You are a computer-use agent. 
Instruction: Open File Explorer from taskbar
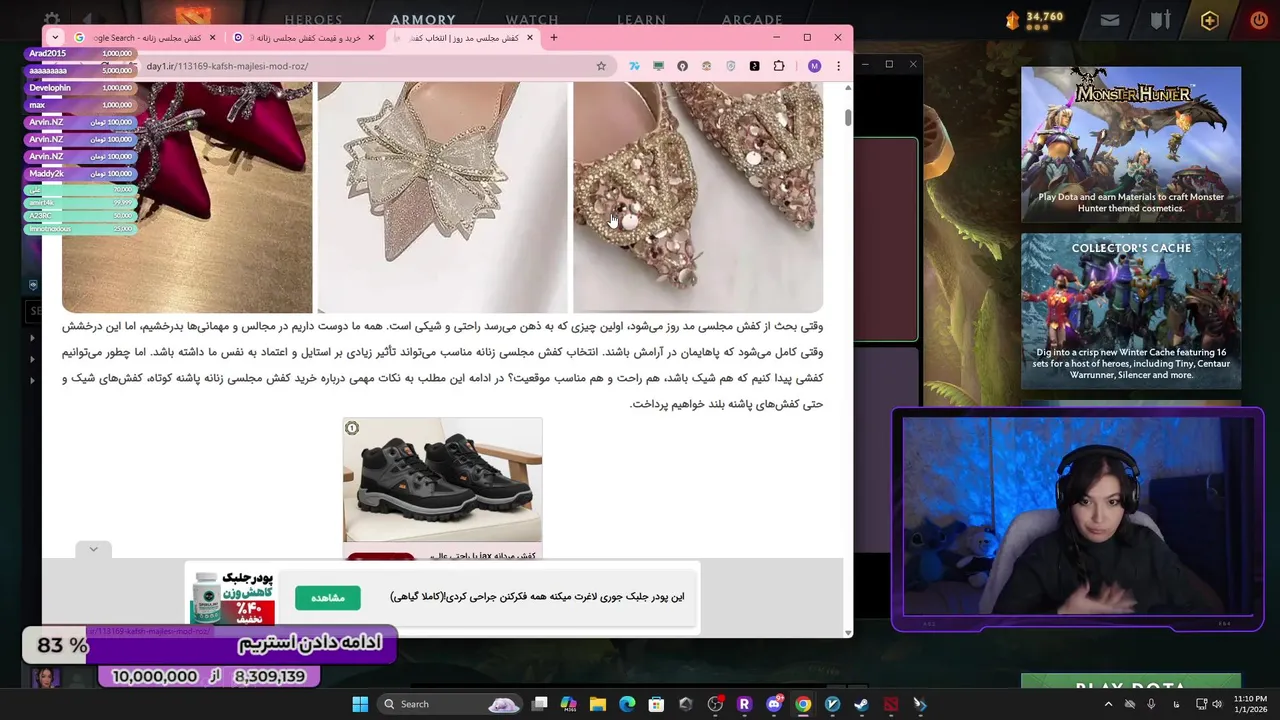tap(598, 704)
